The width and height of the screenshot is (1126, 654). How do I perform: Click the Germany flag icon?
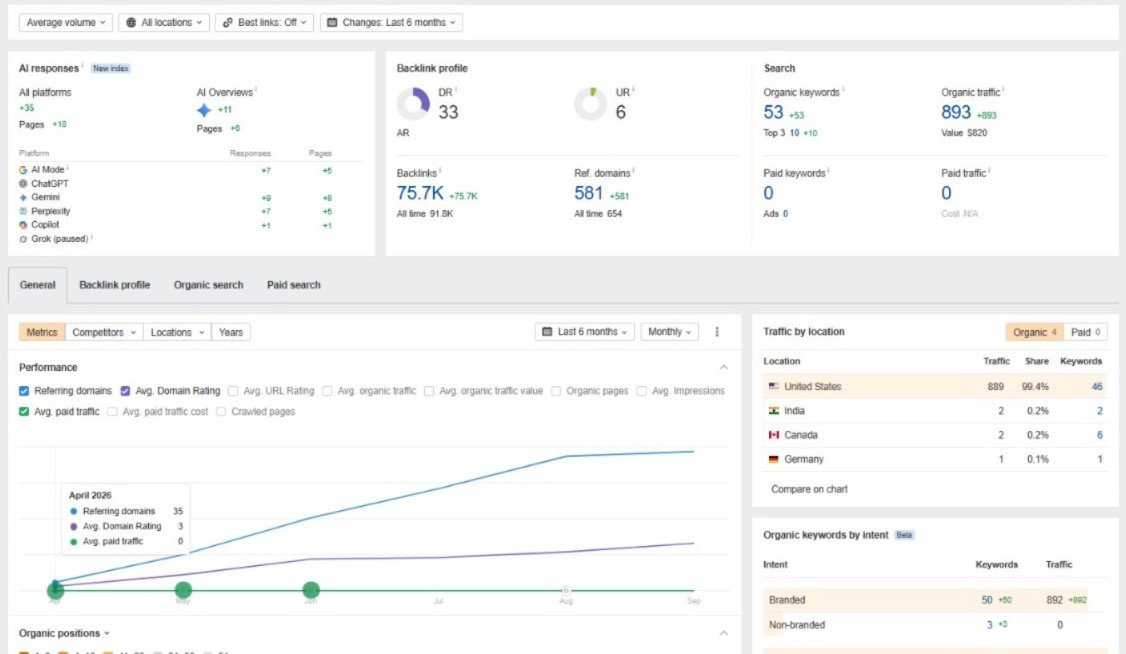tap(773, 459)
